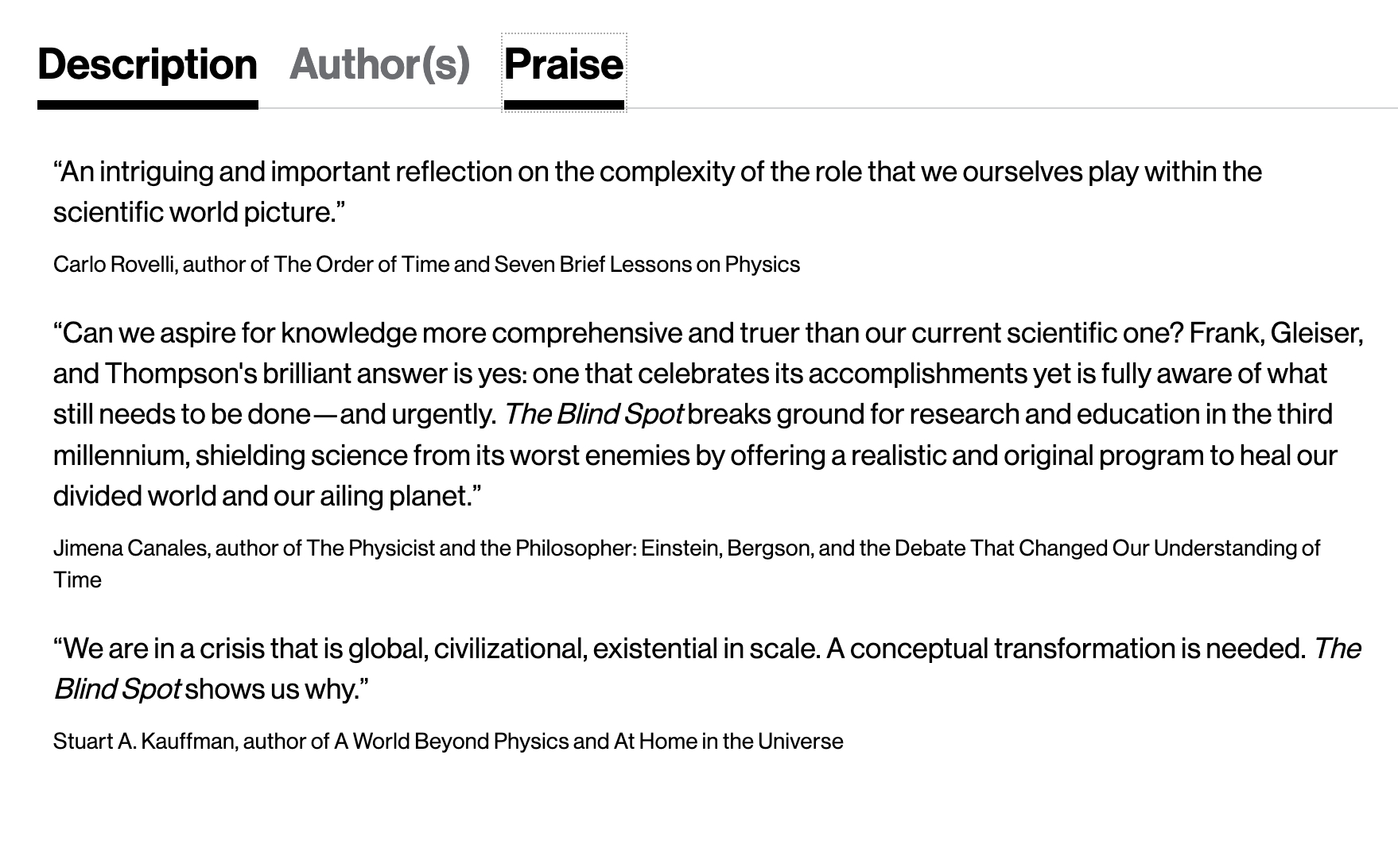The width and height of the screenshot is (1398, 868).
Task: Click "At Home in the Universe" title
Action: 728,742
